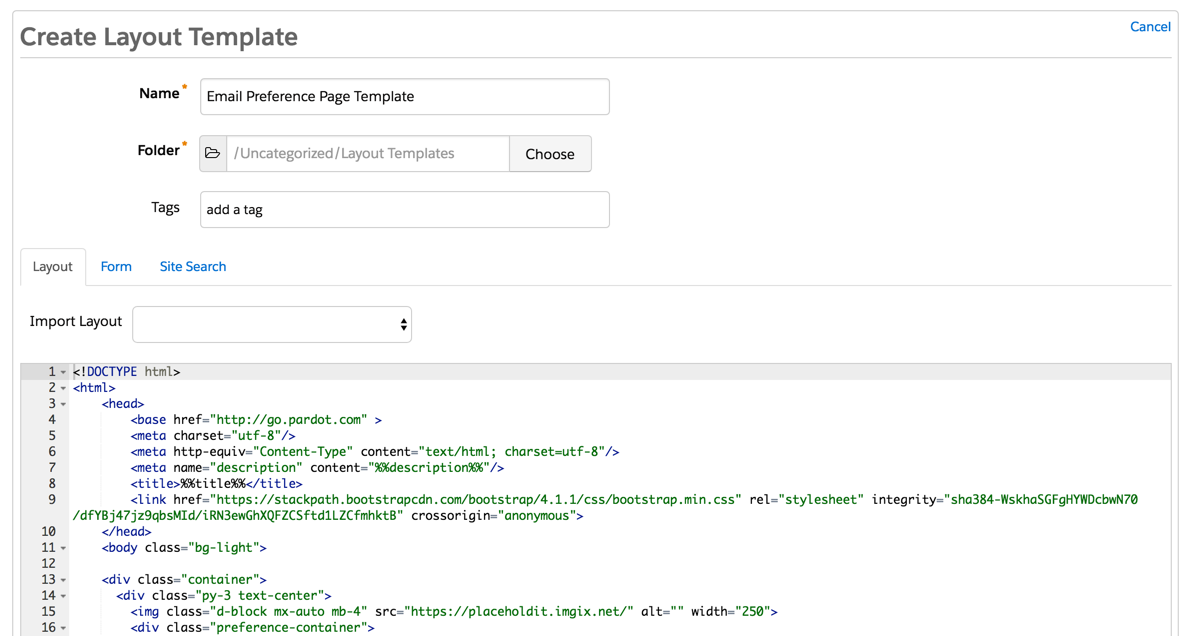Switch to the Layout tab
This screenshot has width=1198, height=636.
click(x=52, y=267)
